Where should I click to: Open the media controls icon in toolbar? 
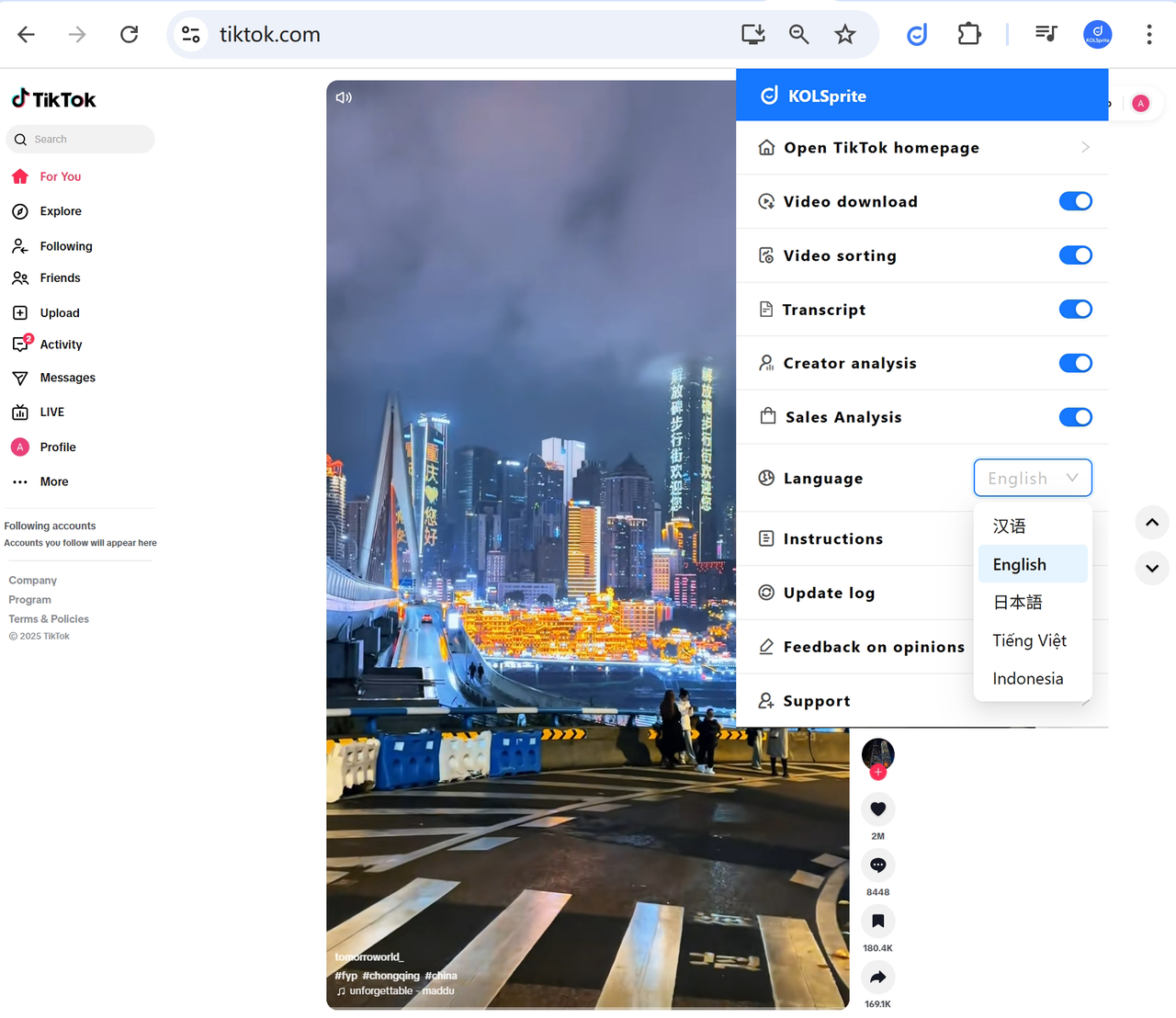coord(1046,35)
